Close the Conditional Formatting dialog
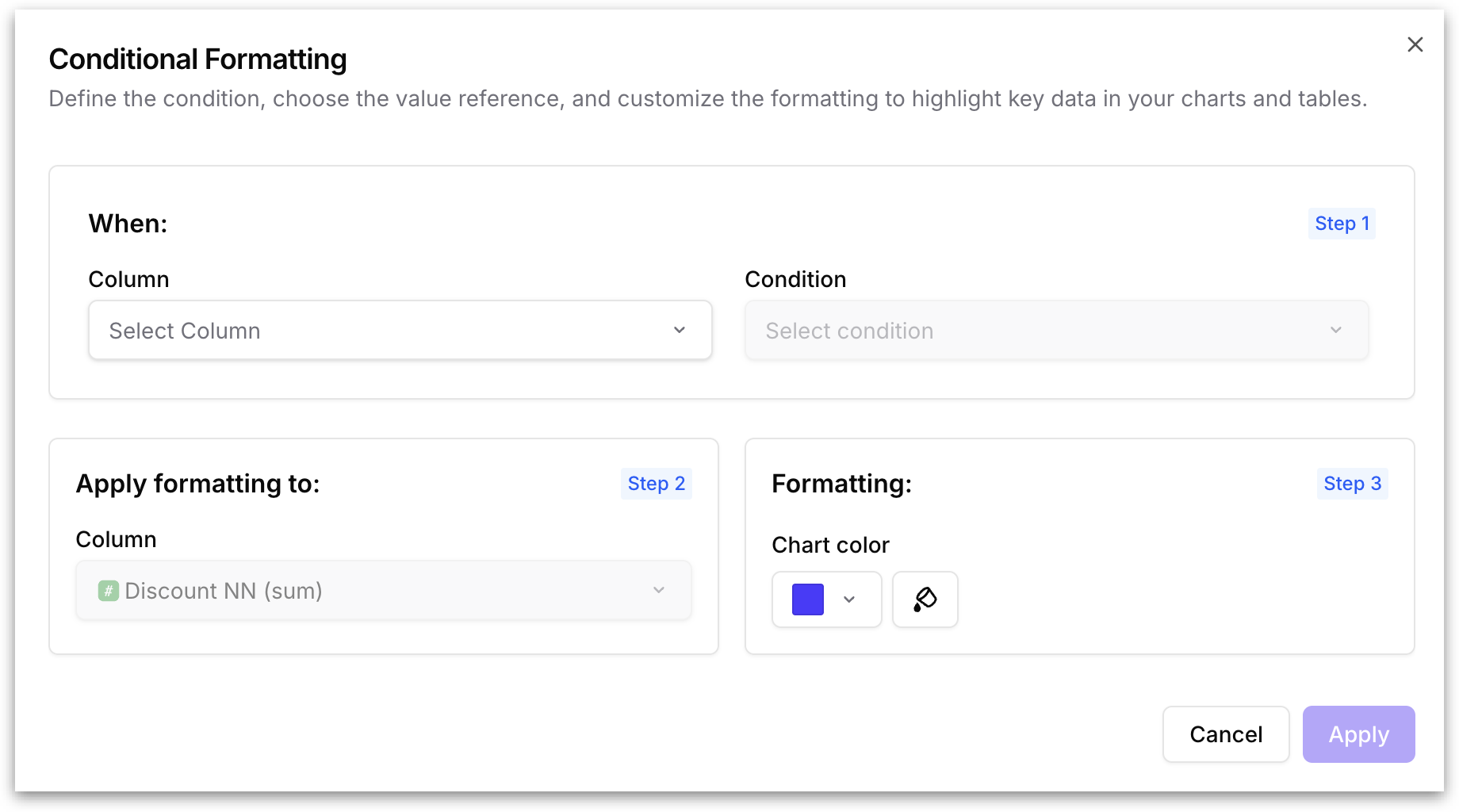This screenshot has height=812, width=1459. tap(1415, 44)
